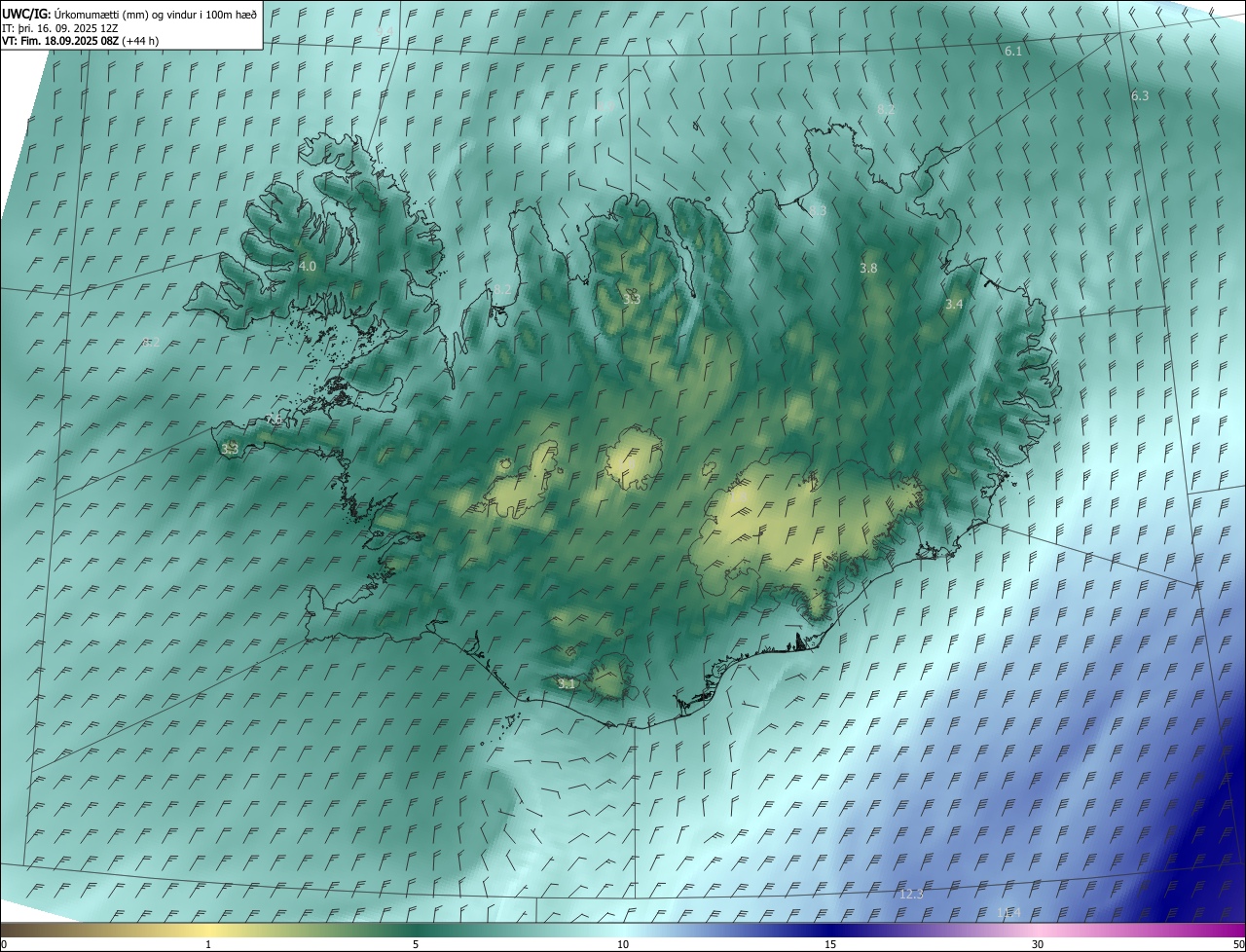Viewport: 1246px width, 952px height.
Task: Click the 'IT: þri. 16. 09. 2025 12Z' line
Action: click(60, 28)
